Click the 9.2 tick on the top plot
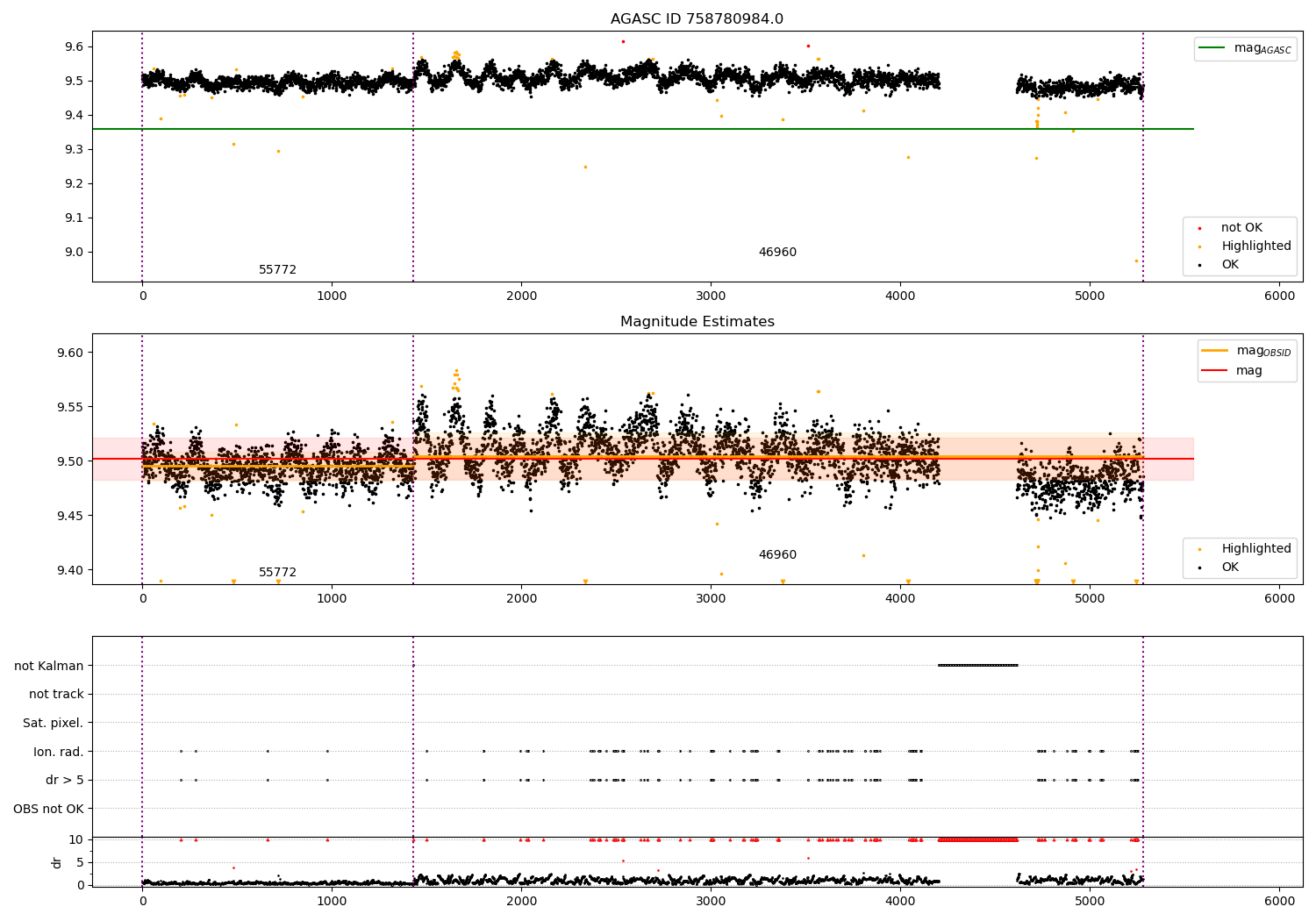 (x=73, y=184)
